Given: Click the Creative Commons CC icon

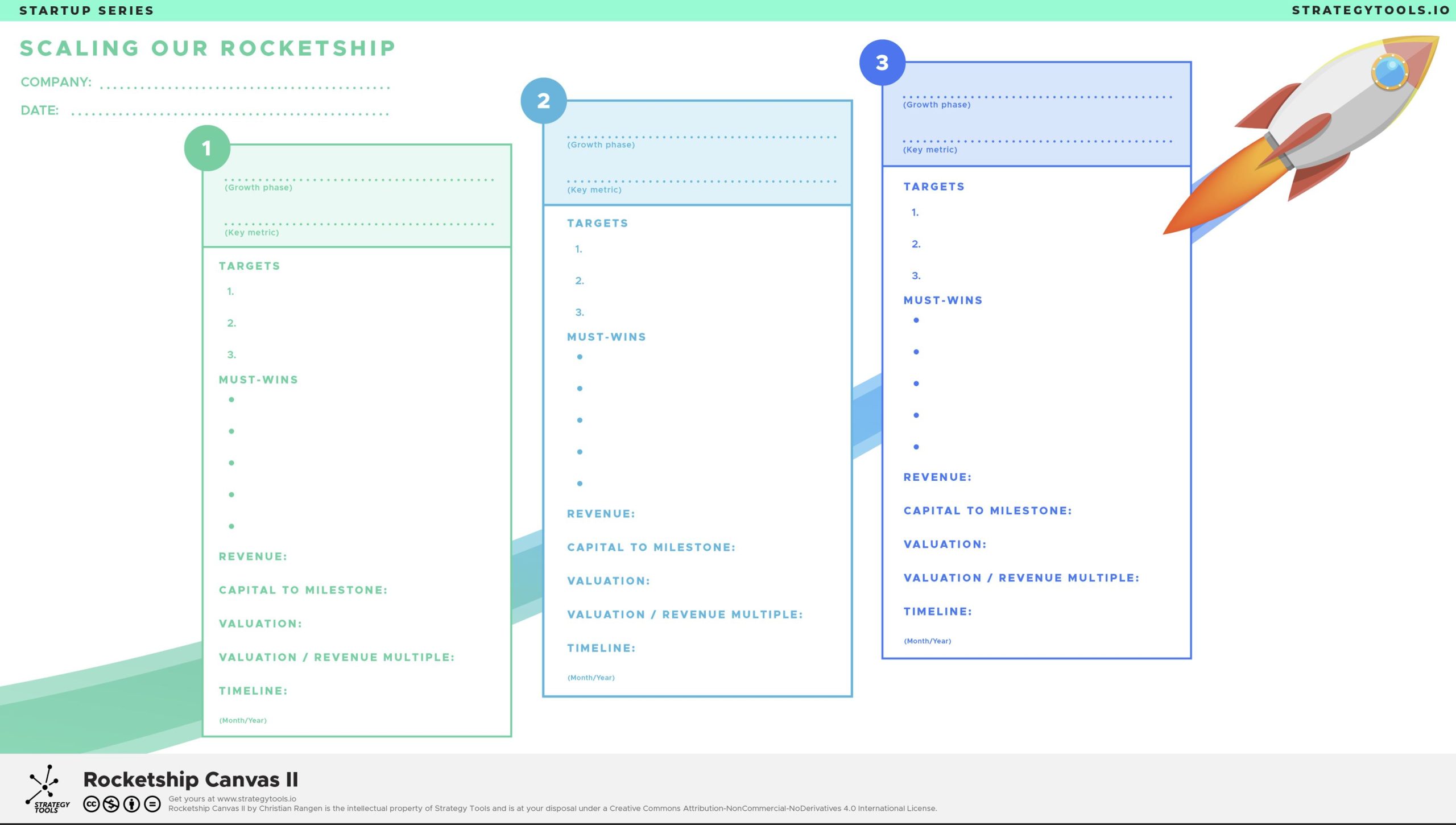Looking at the screenshot, I should tap(92, 804).
